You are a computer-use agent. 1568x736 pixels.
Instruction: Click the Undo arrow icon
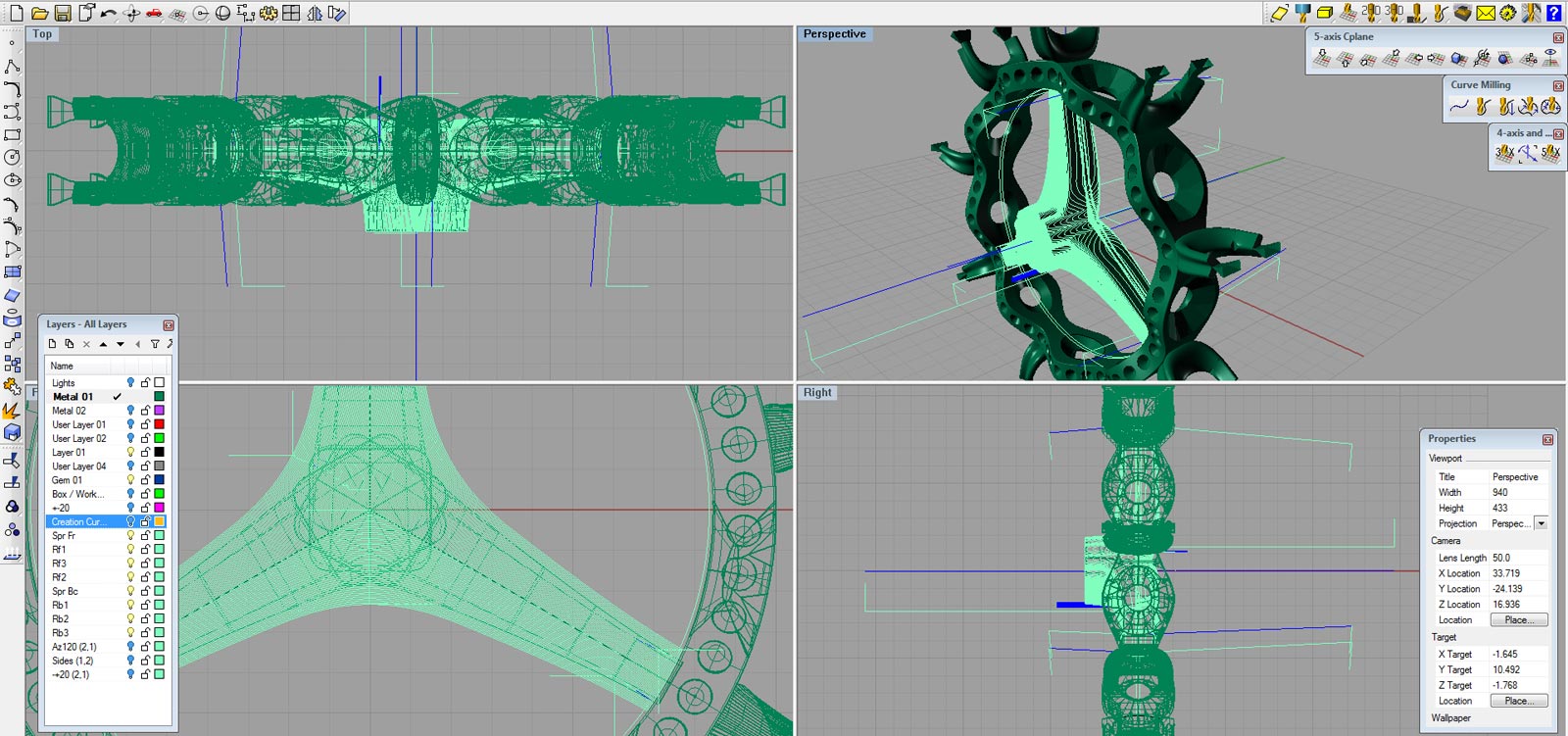point(109,13)
